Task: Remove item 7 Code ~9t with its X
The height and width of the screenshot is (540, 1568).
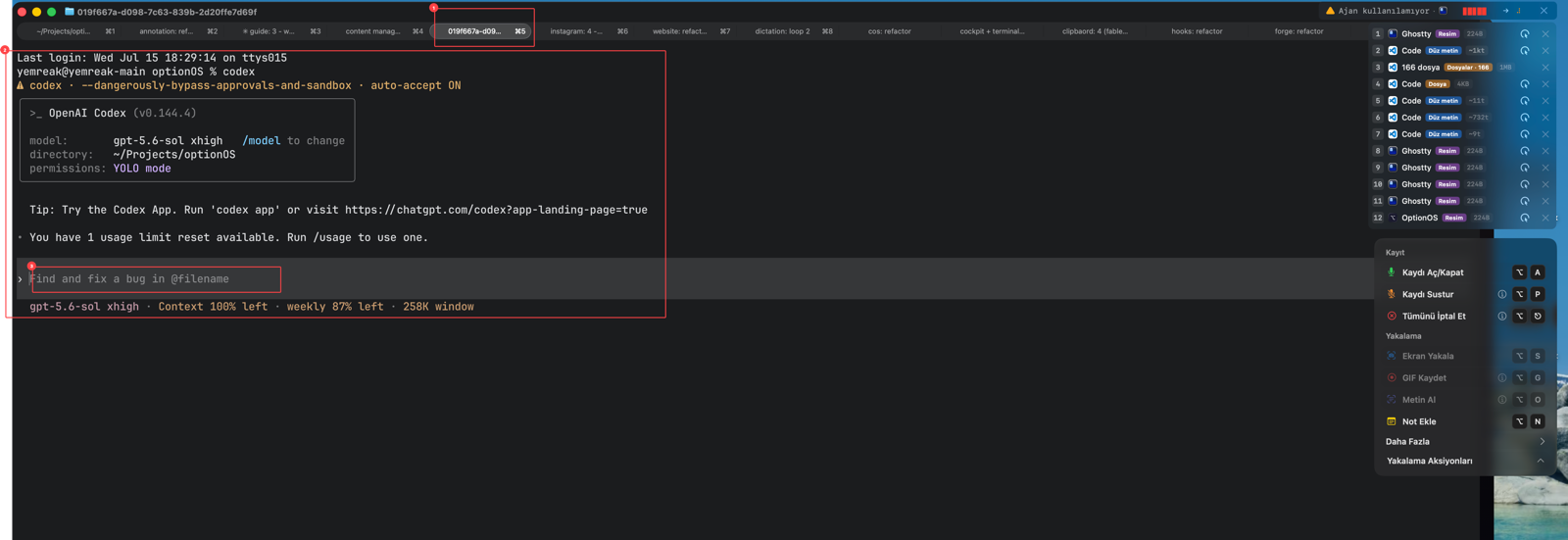Action: click(1545, 134)
